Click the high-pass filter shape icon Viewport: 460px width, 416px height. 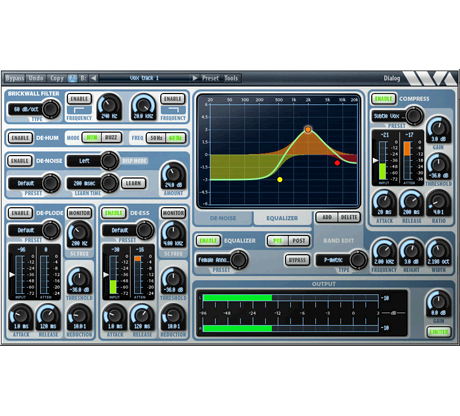coord(79,110)
